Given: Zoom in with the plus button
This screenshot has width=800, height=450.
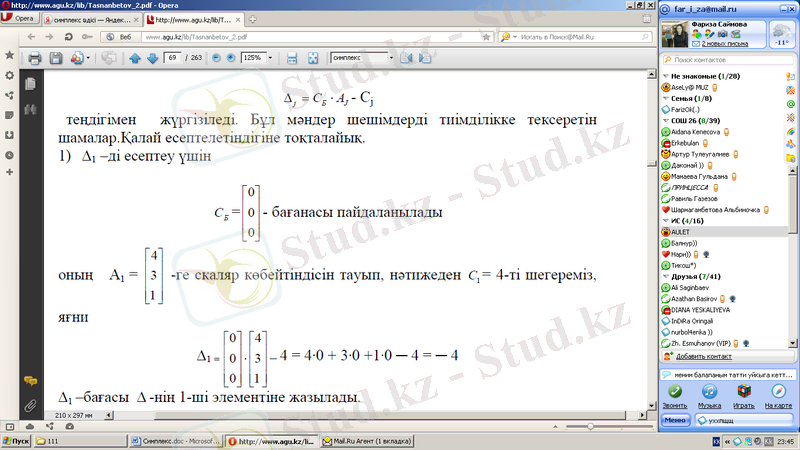Looking at the screenshot, I should click(231, 58).
